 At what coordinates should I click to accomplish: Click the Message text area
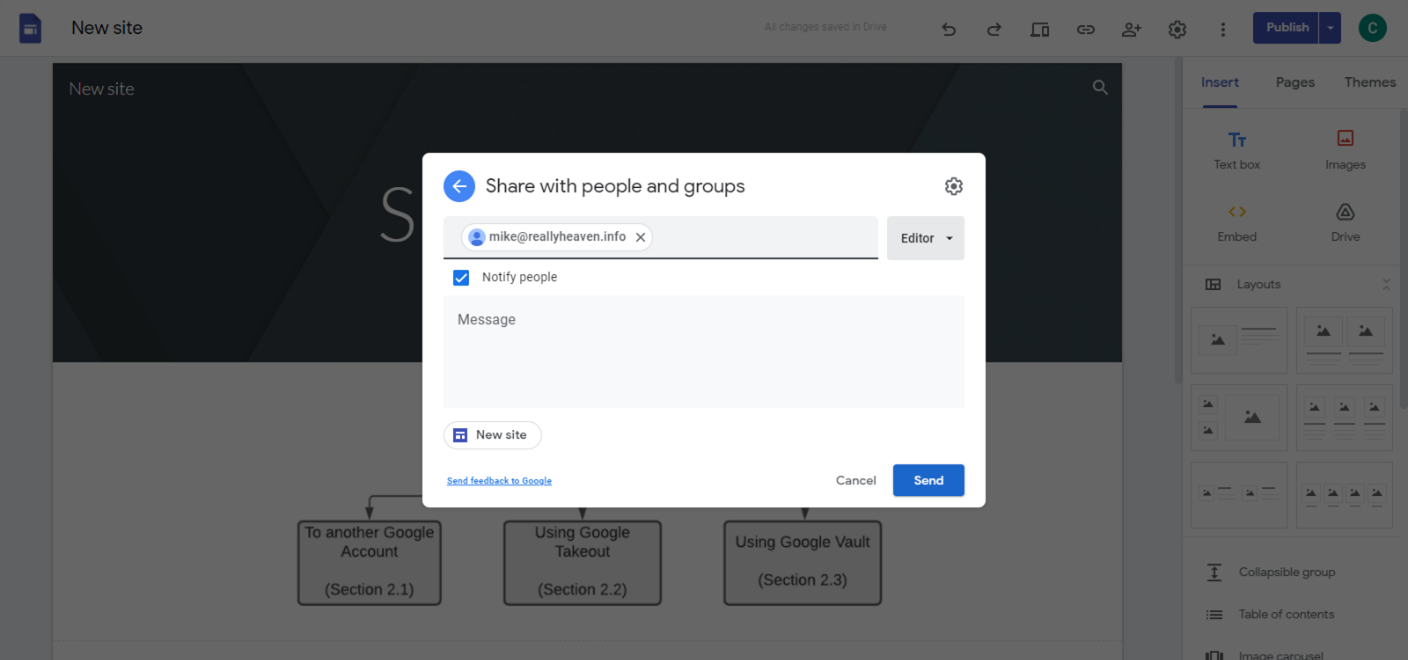(x=704, y=352)
